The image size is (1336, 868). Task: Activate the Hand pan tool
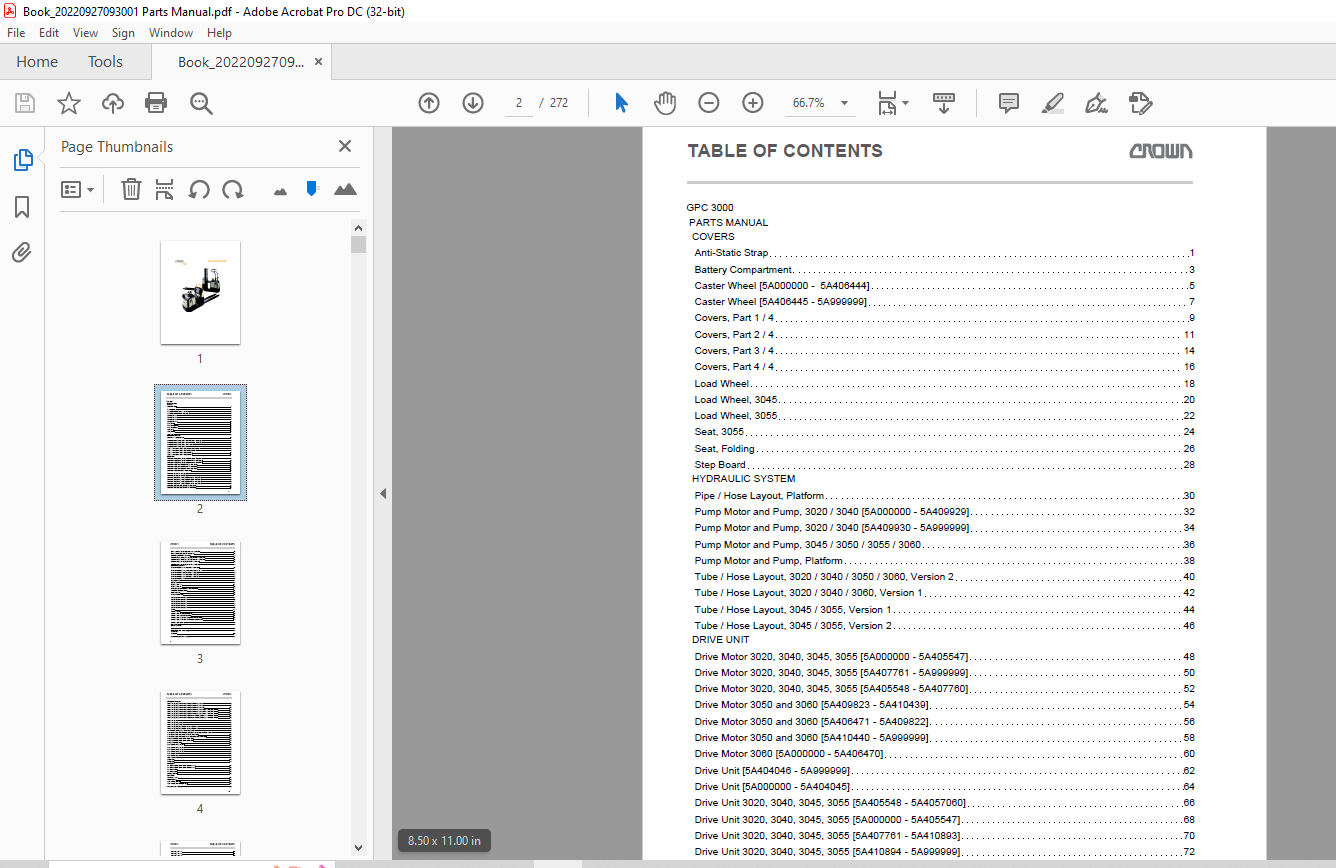[x=665, y=103]
